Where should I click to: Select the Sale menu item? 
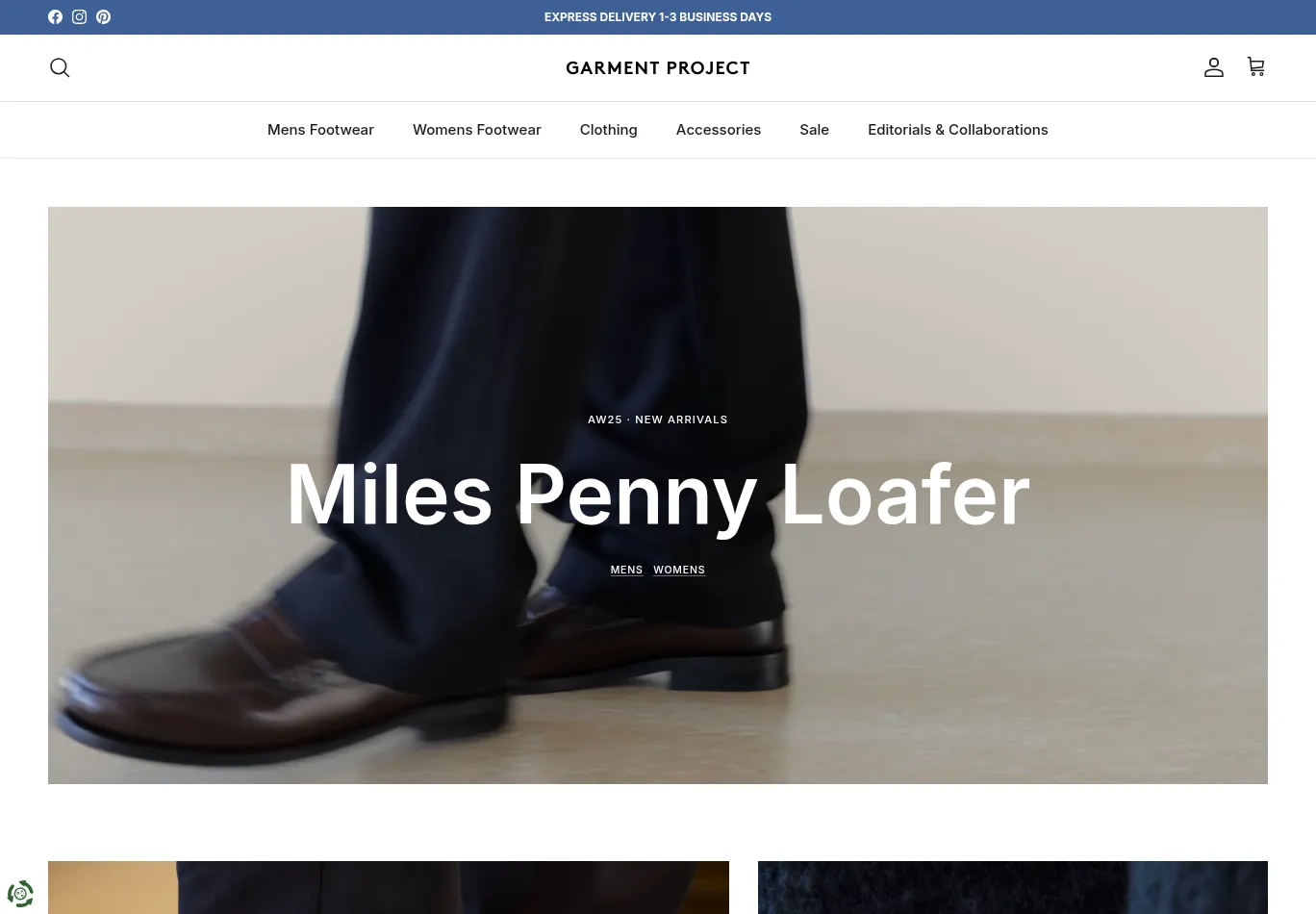(x=814, y=130)
